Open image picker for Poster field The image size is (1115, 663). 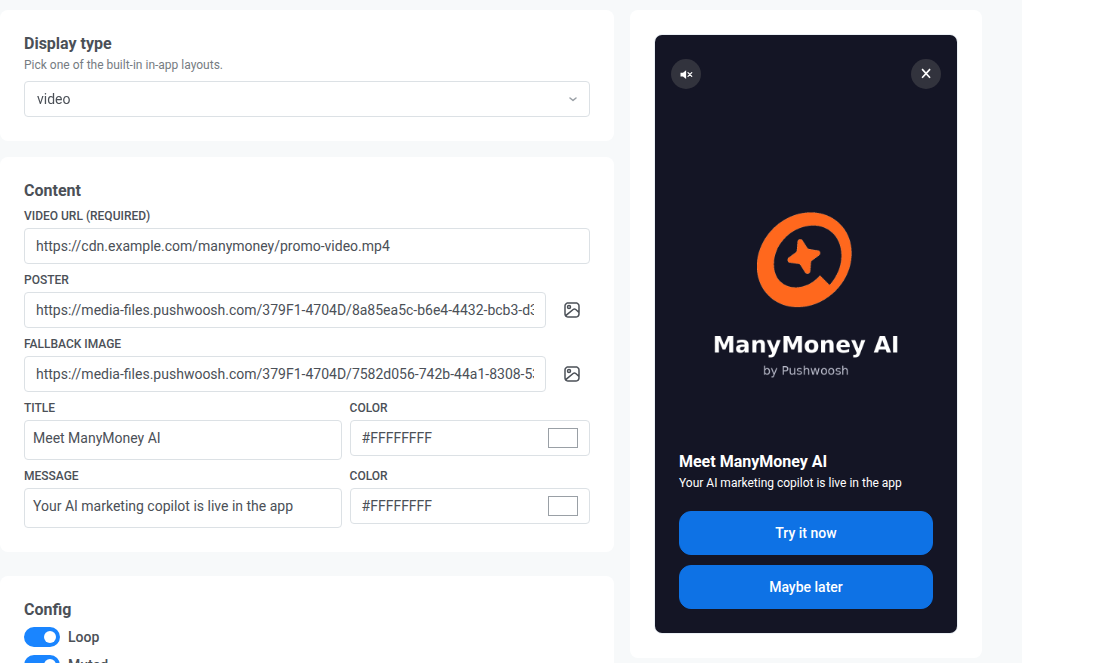pyautogui.click(x=572, y=310)
